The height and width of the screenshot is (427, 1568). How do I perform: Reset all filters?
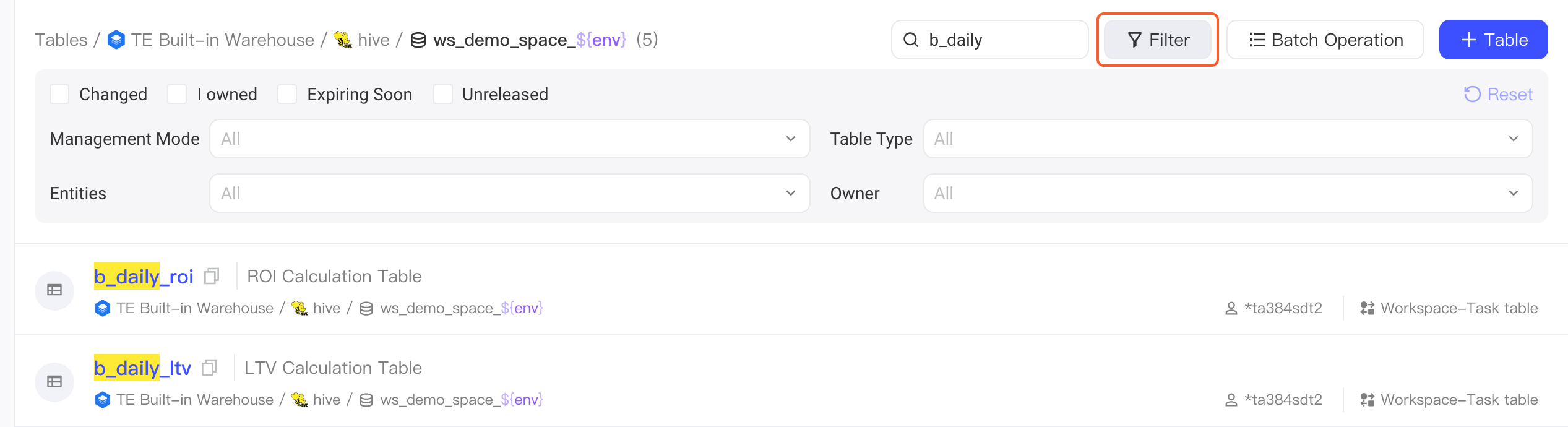1498,94
